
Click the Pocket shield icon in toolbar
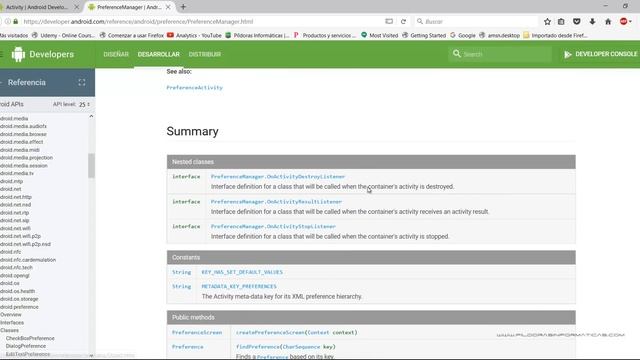coord(577,21)
